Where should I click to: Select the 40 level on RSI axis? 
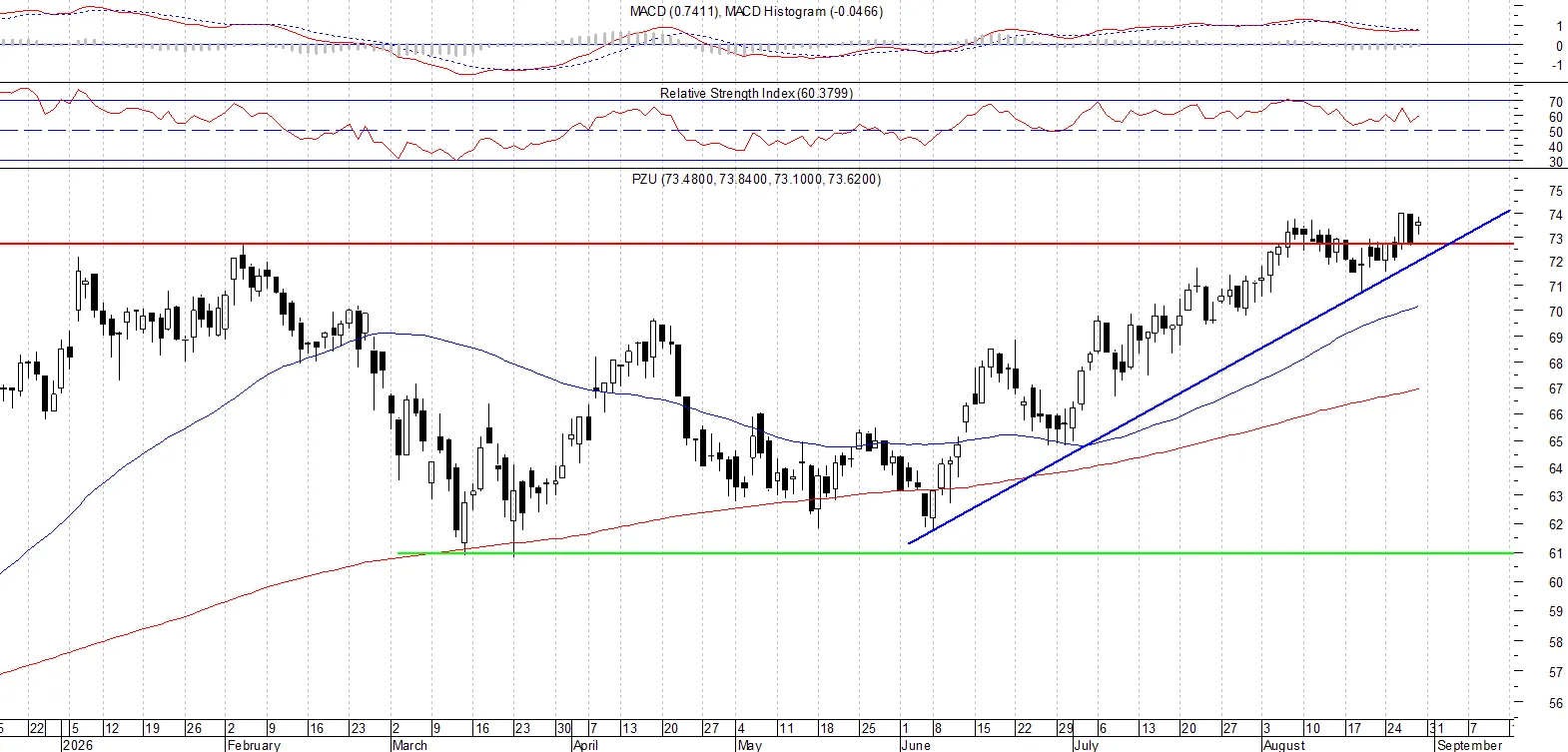(1556, 147)
